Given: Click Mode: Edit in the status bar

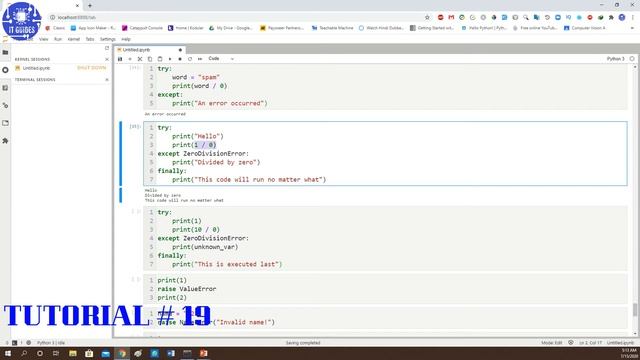Looking at the screenshot, I should (551, 343).
